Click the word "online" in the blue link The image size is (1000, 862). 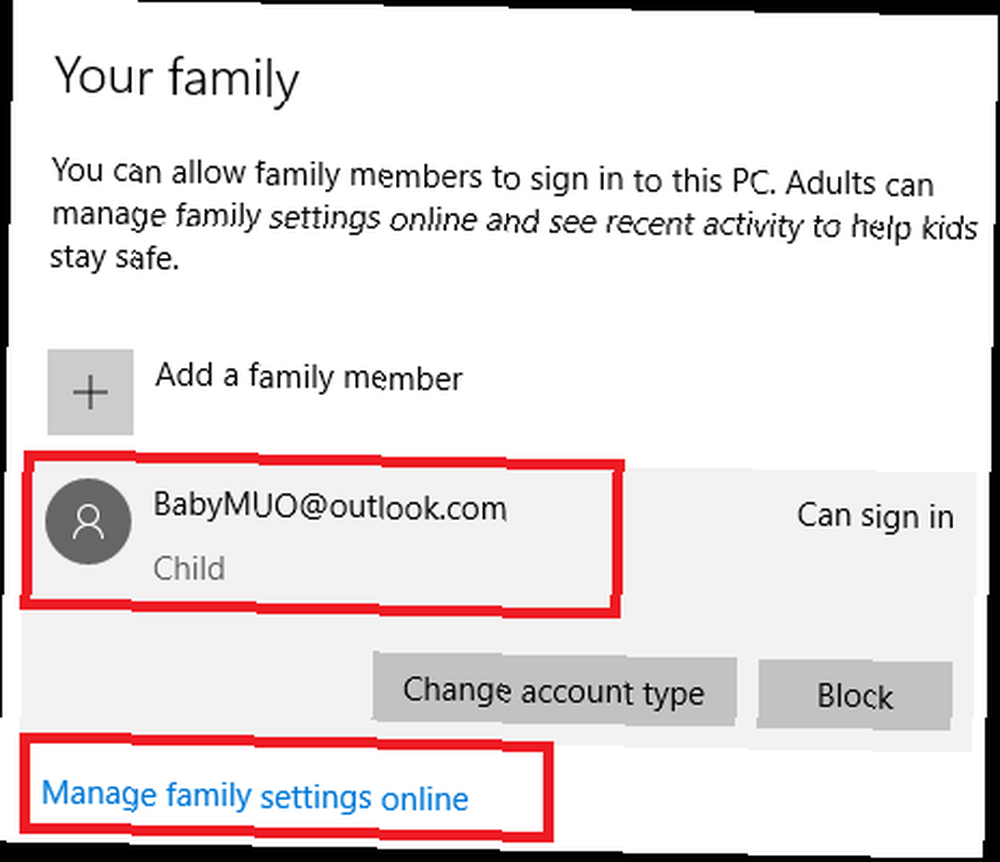coord(424,799)
